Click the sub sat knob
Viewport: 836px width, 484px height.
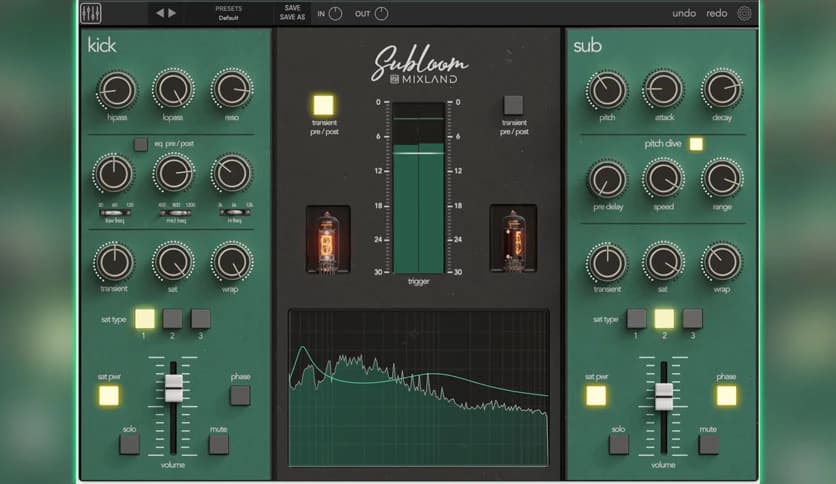coord(664,262)
